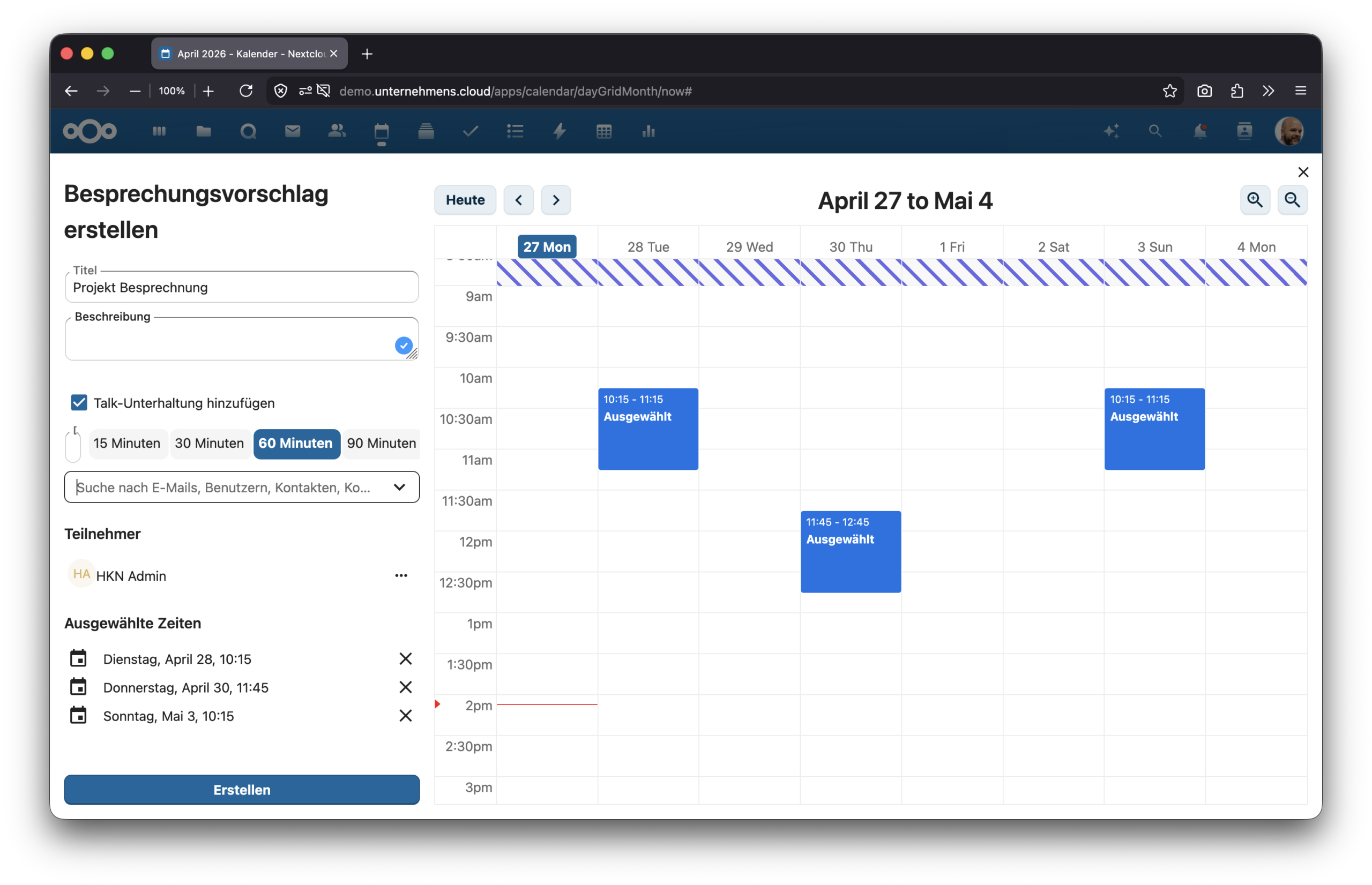Click the Heute button

(465, 200)
